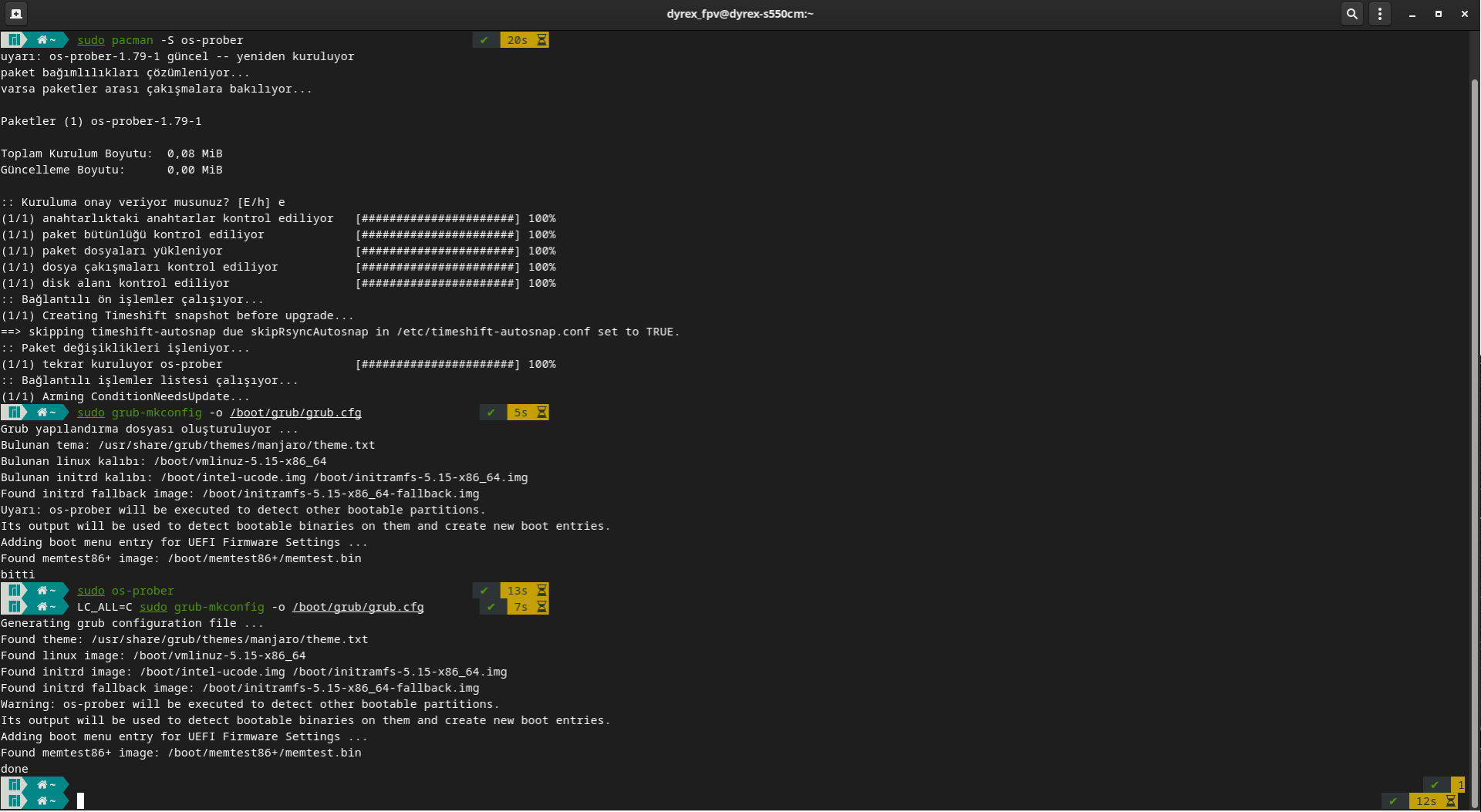This screenshot has height=812, width=1481.
Task: Click the new tab icon in title bar
Action: click(x=15, y=14)
